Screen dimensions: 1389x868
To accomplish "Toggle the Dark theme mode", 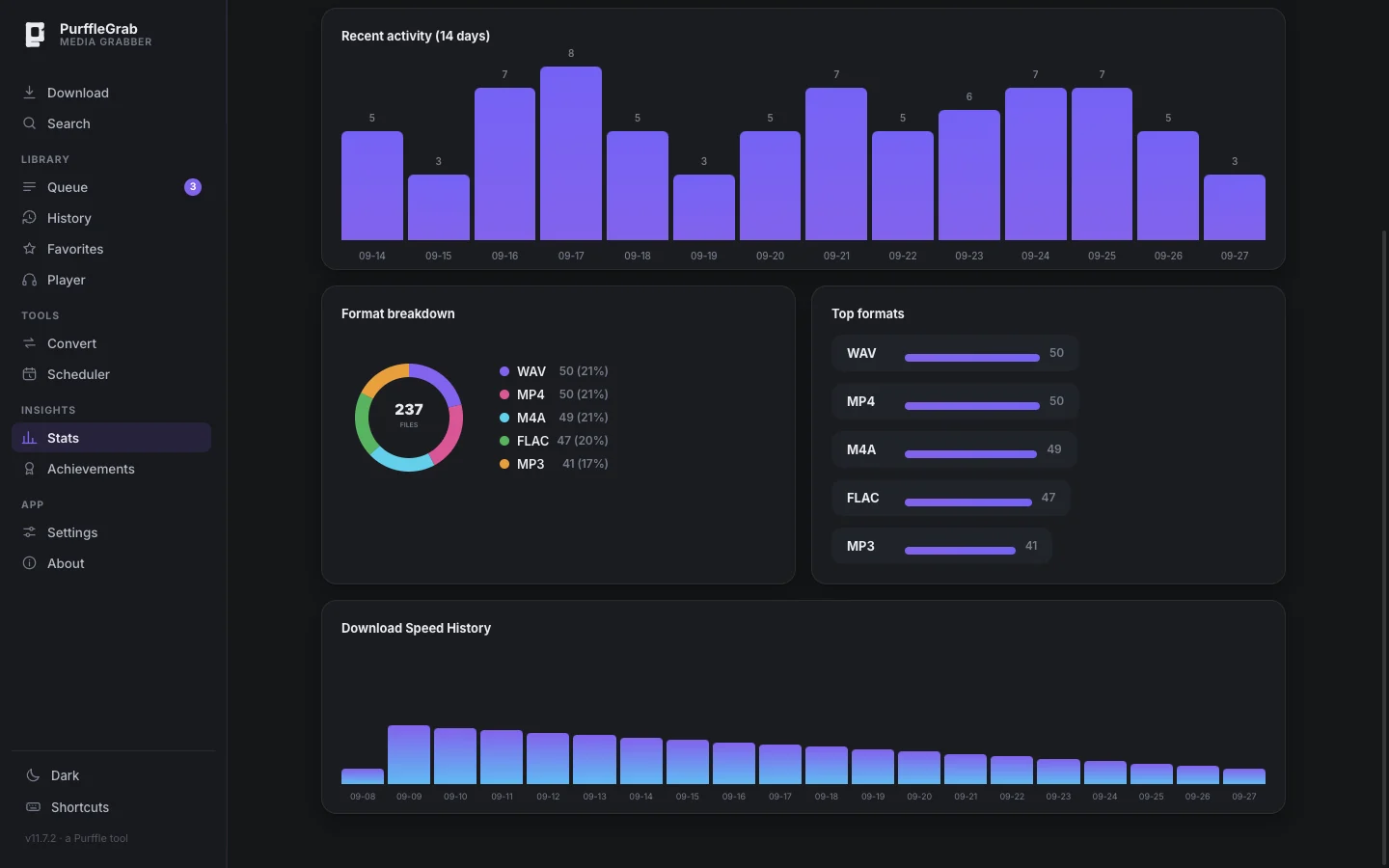I will (x=114, y=775).
